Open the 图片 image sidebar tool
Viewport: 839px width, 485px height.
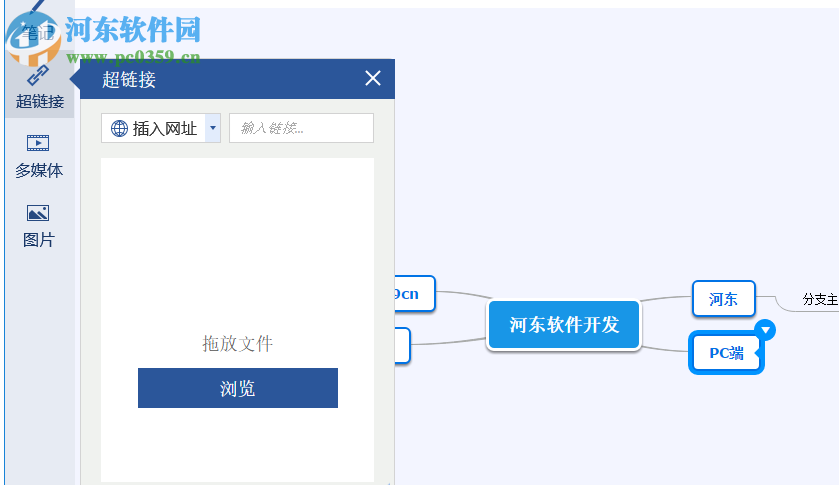coord(39,226)
